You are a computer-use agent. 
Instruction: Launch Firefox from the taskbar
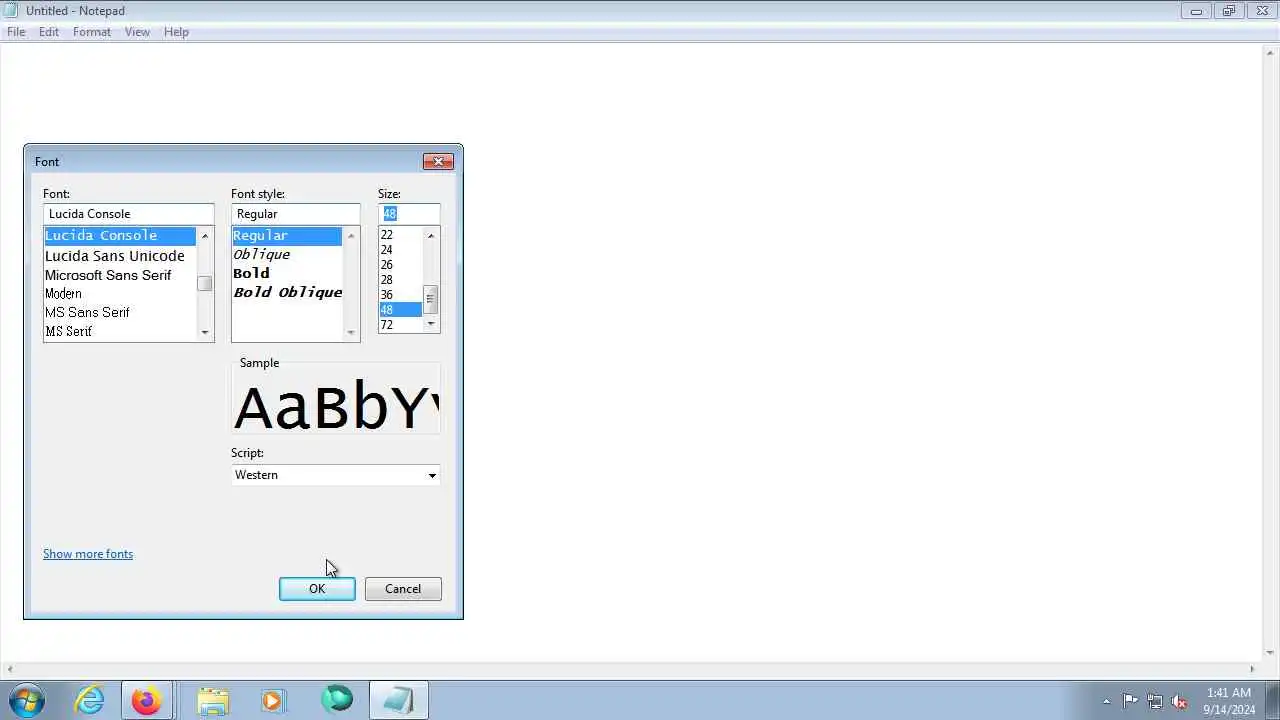click(x=146, y=700)
